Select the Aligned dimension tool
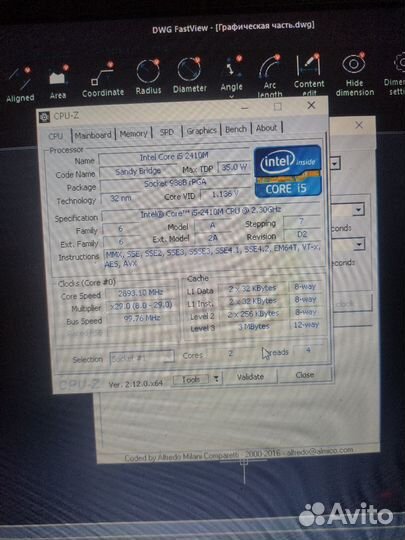The image size is (405, 540). point(20,84)
